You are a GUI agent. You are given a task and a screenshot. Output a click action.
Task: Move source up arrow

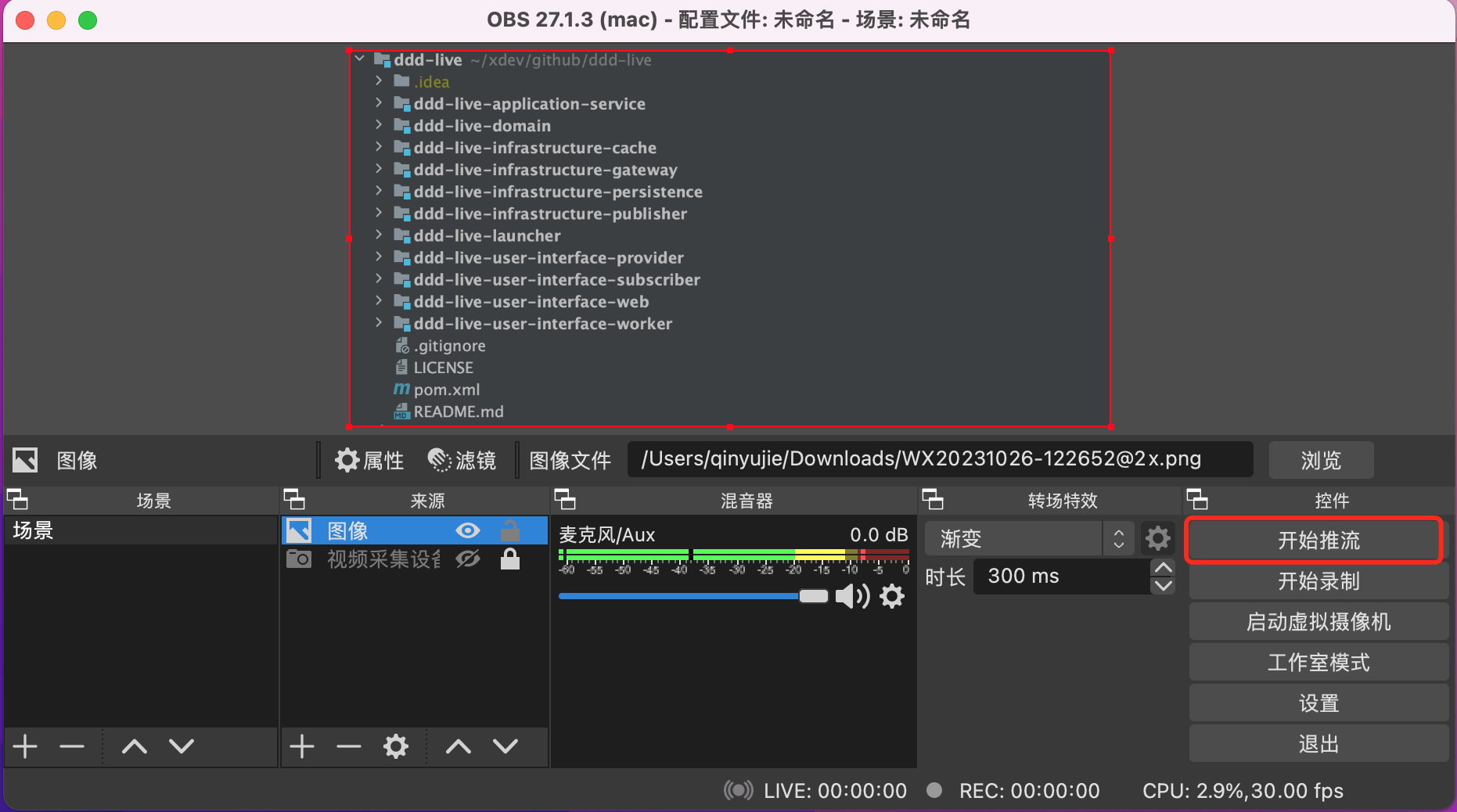[x=459, y=746]
